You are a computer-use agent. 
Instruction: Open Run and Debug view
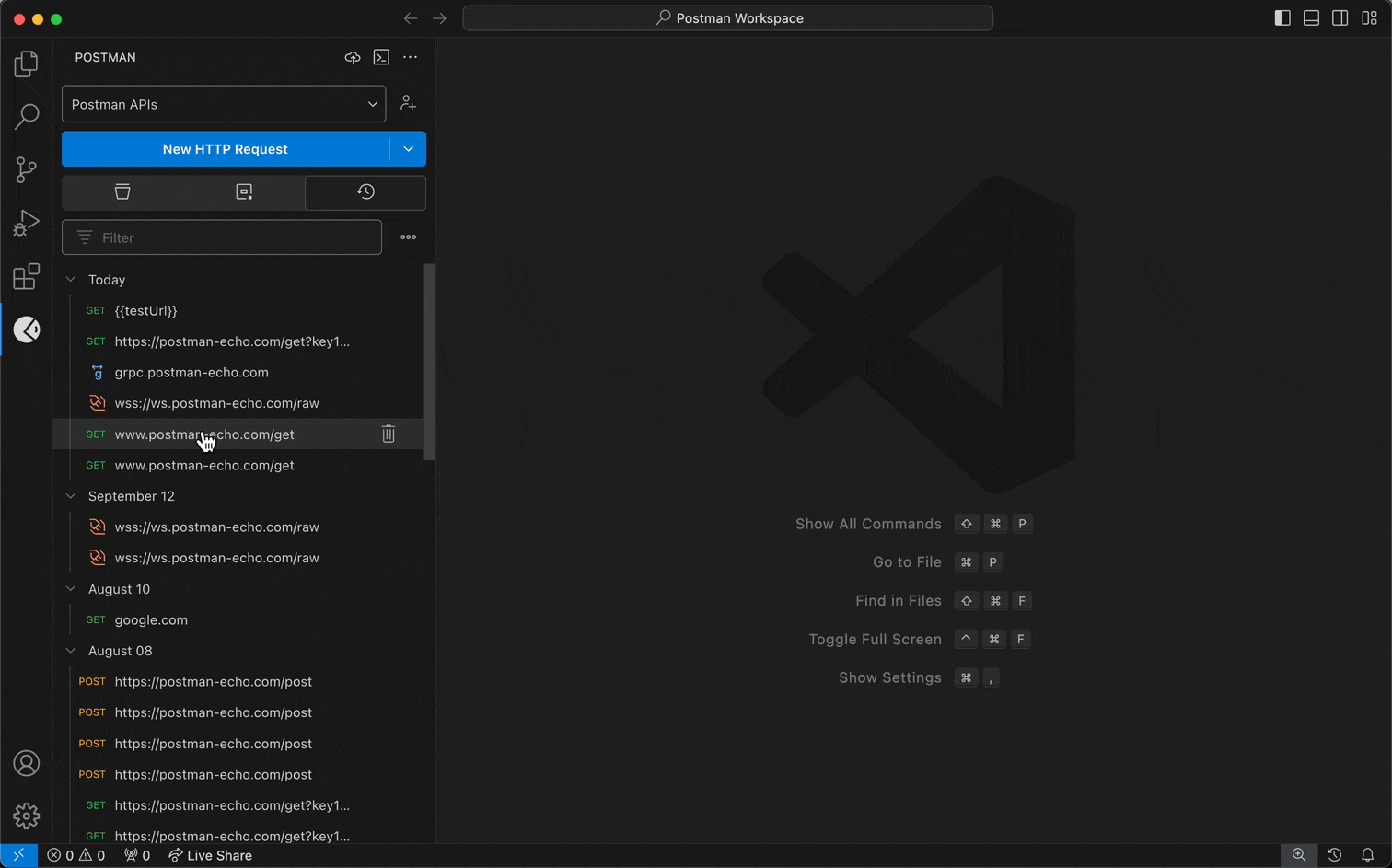pos(27,223)
